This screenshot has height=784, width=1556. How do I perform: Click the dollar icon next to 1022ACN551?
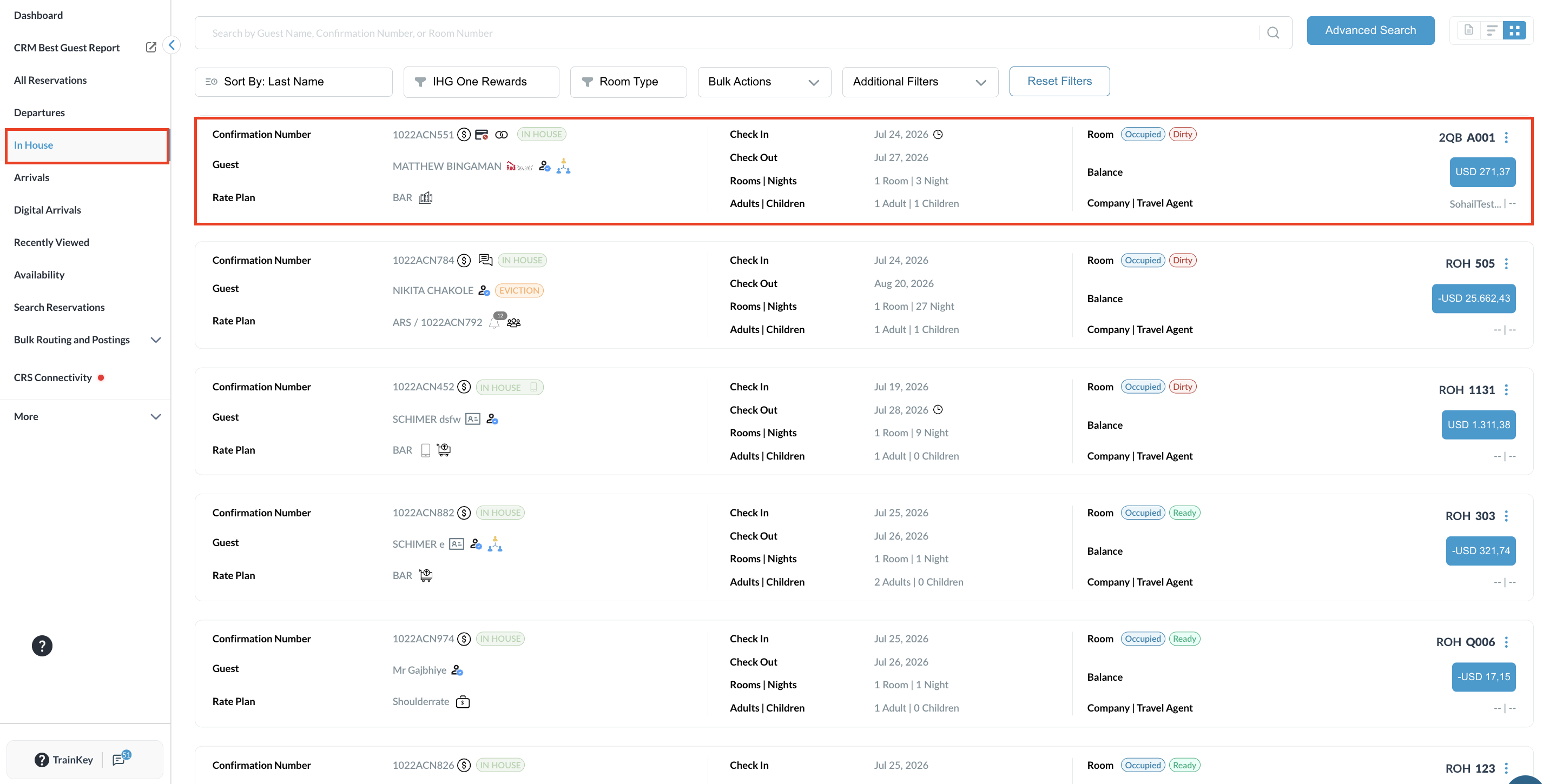click(x=464, y=135)
